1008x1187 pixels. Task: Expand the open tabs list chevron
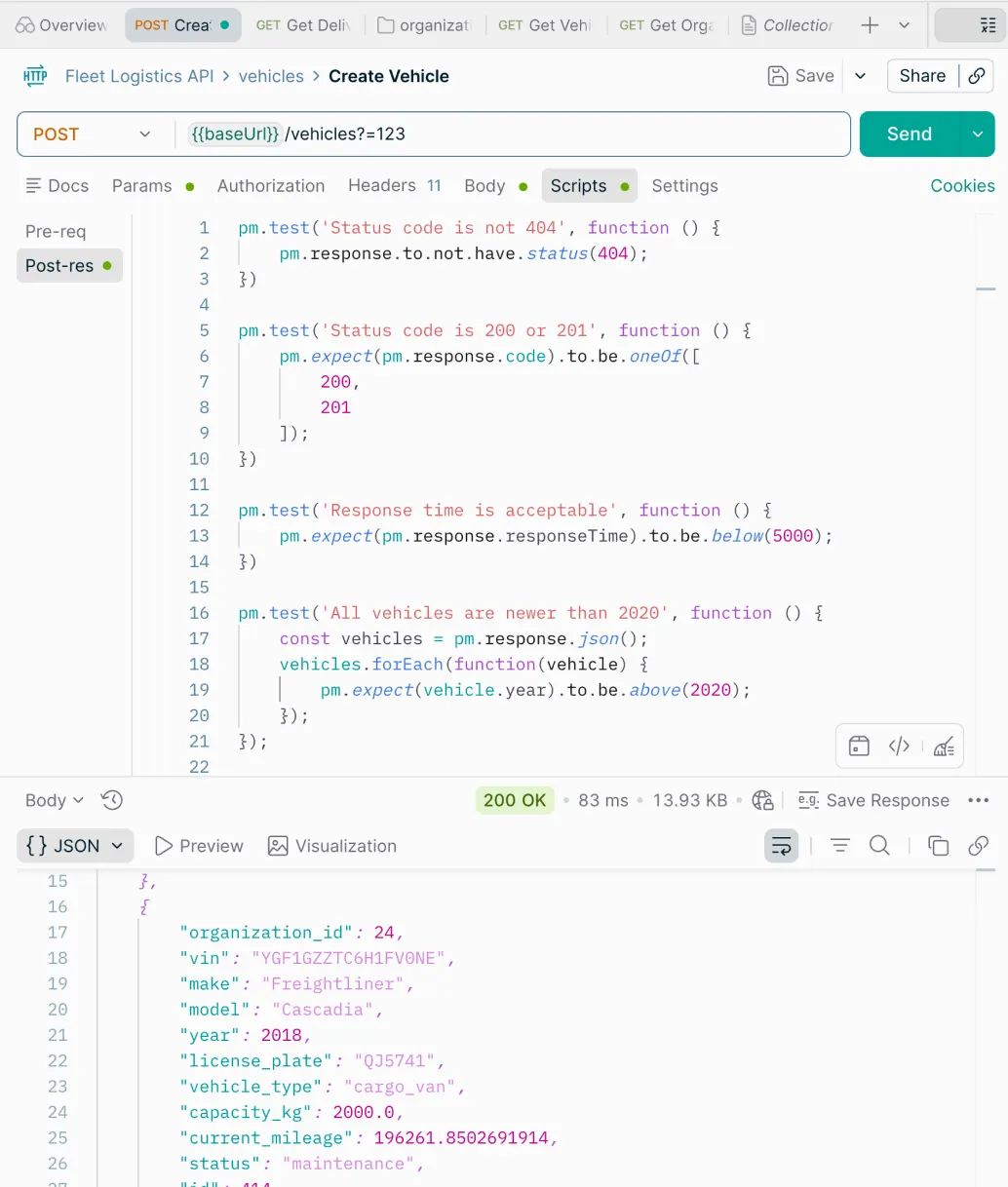(x=905, y=25)
